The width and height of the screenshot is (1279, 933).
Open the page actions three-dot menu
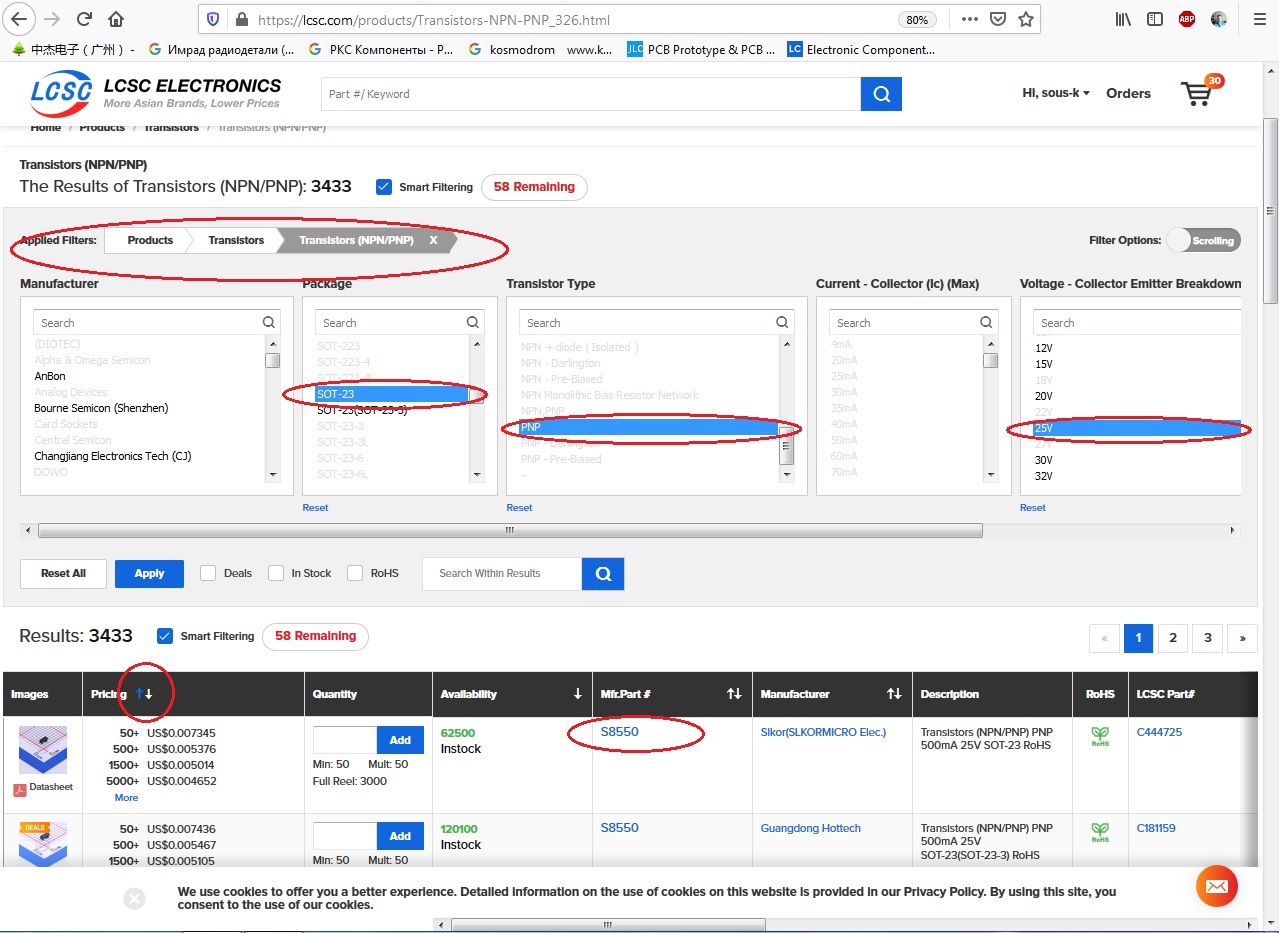pyautogui.click(x=969, y=19)
